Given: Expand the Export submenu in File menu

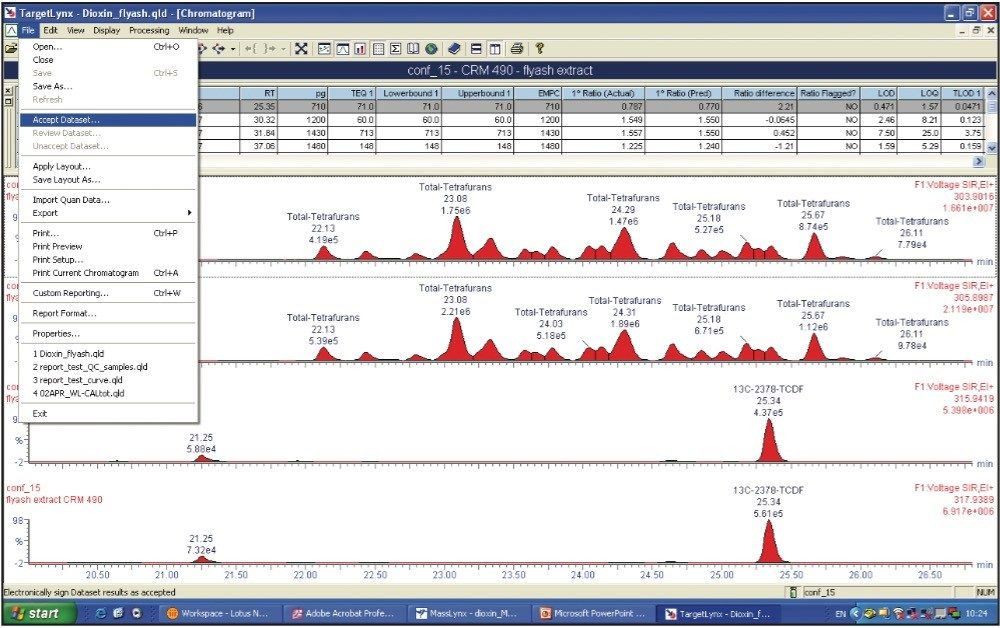Looking at the screenshot, I should pyautogui.click(x=60, y=212).
